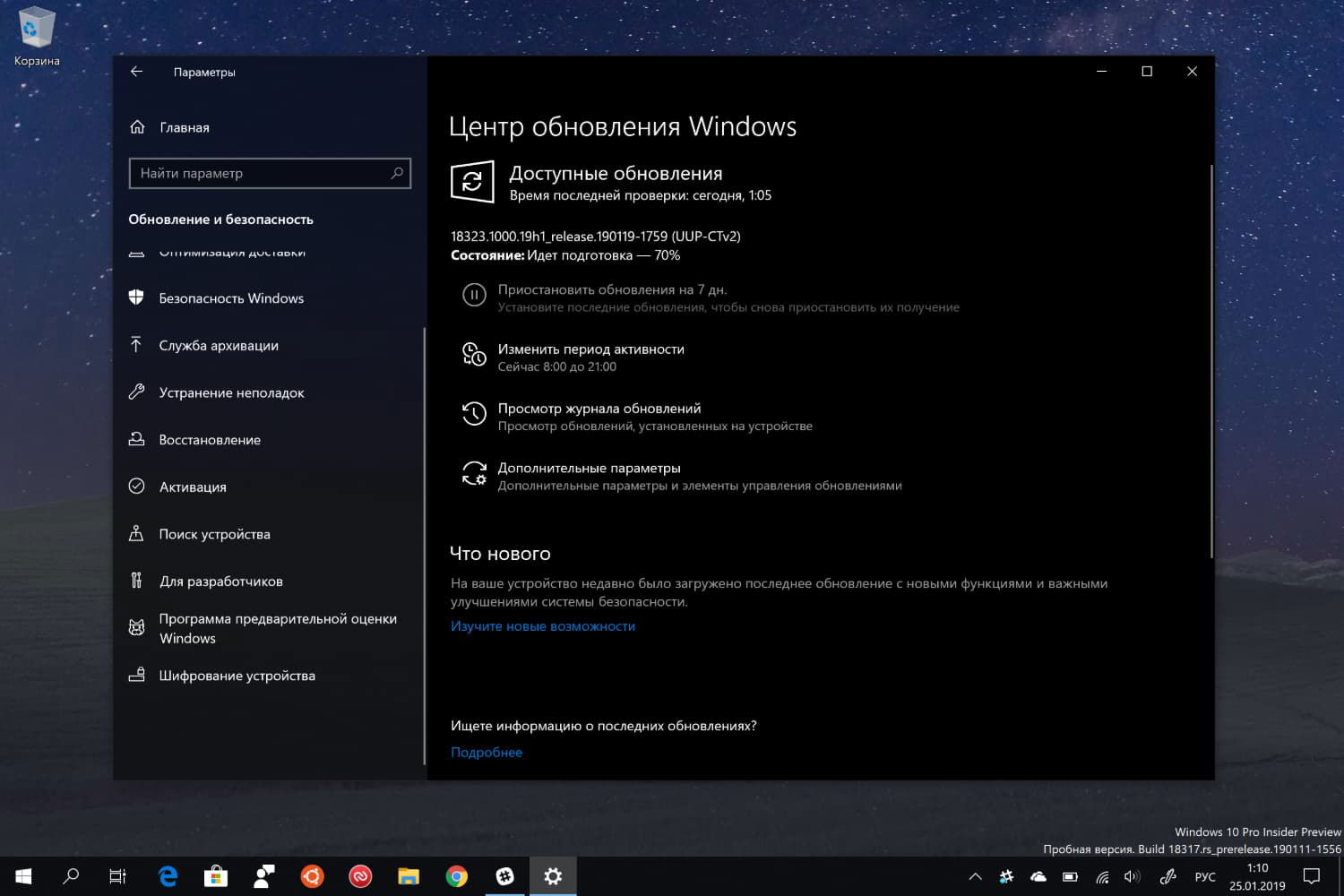
Task: Click the wrench icon for Устранение неполадок
Action: click(138, 392)
